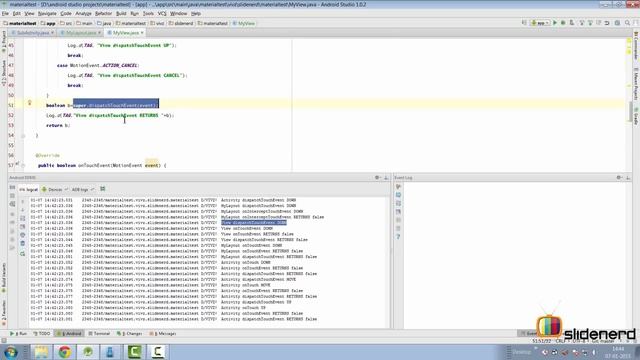Click the top Event Log sidebar icon
The height and width of the screenshot is (360, 640).
[398, 187]
